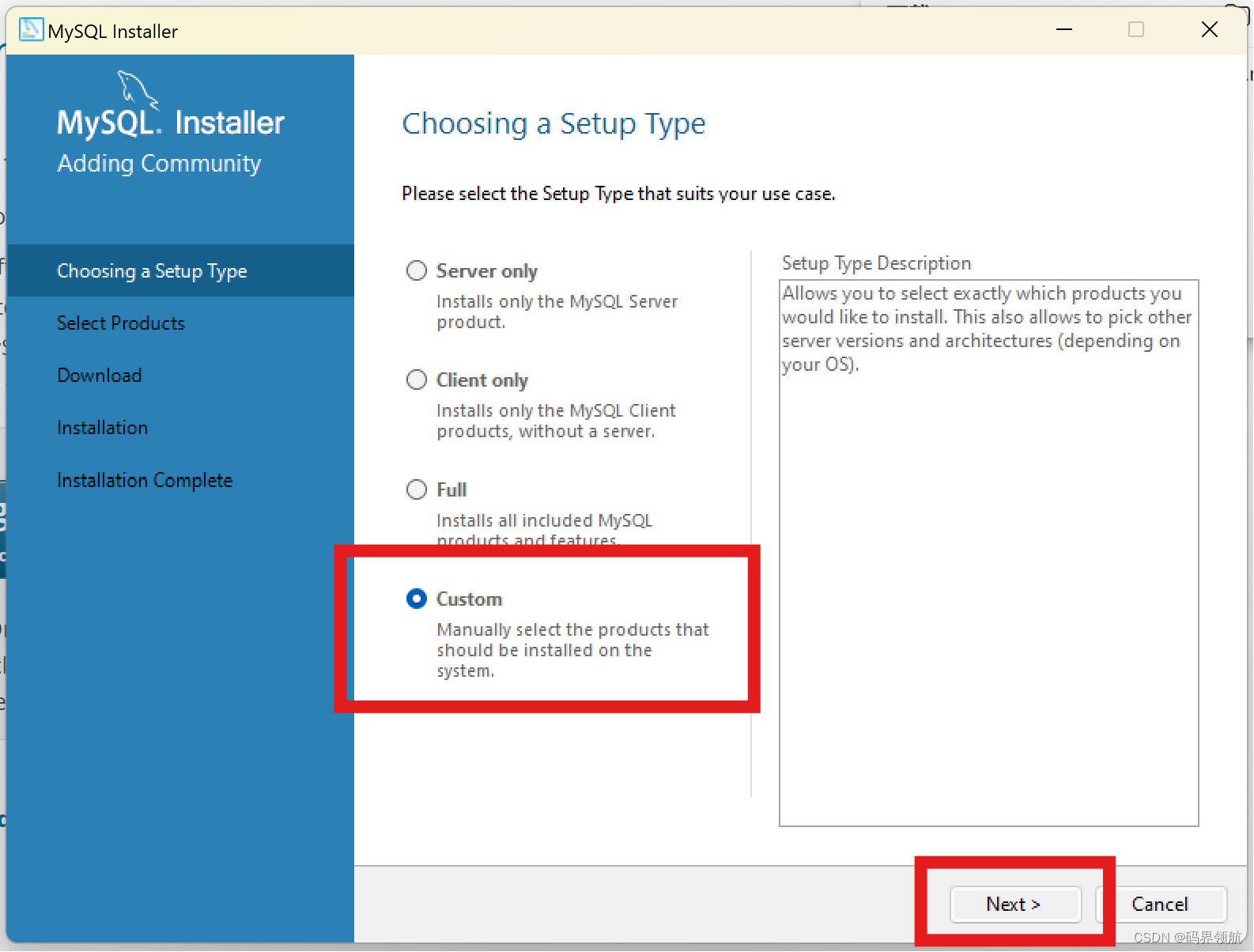The height and width of the screenshot is (952, 1254).
Task: Open the Installation Complete step
Action: pos(145,480)
